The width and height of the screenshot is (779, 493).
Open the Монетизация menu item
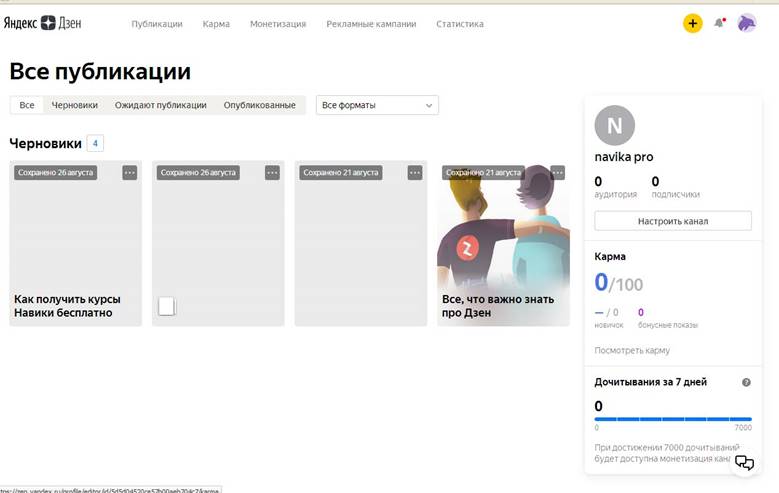coord(278,24)
